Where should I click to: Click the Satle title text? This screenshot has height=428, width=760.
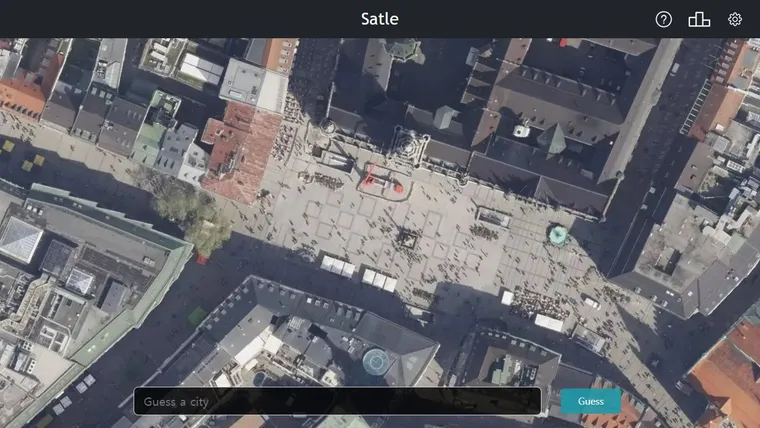380,19
